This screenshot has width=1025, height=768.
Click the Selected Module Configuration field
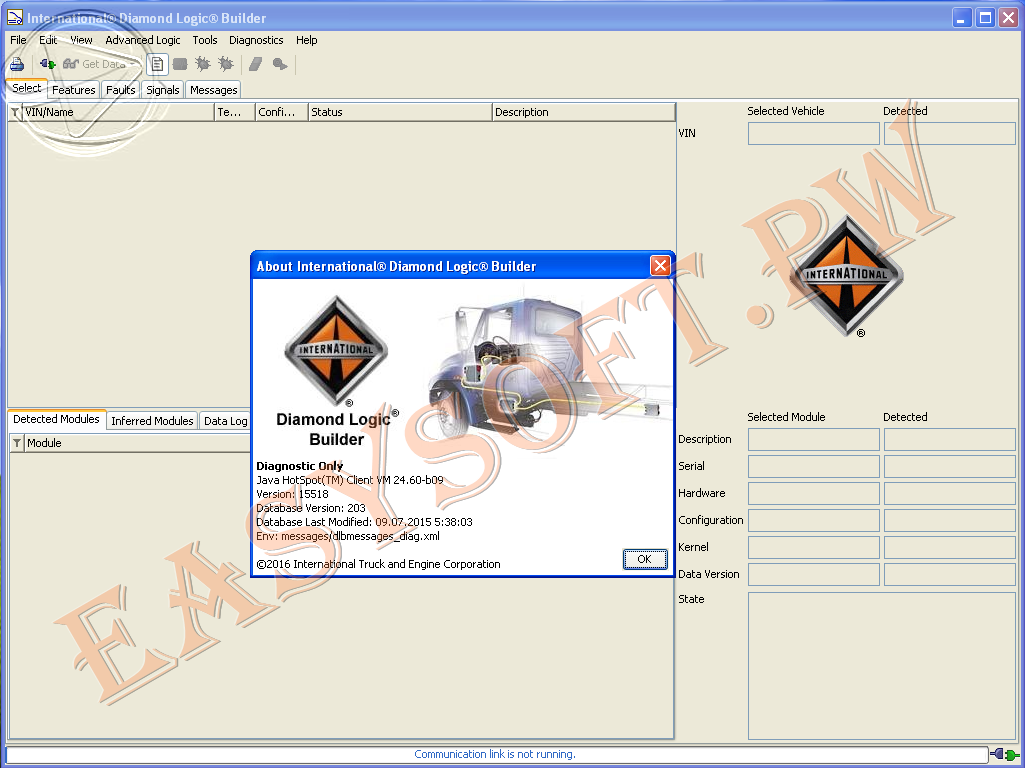[x=814, y=520]
